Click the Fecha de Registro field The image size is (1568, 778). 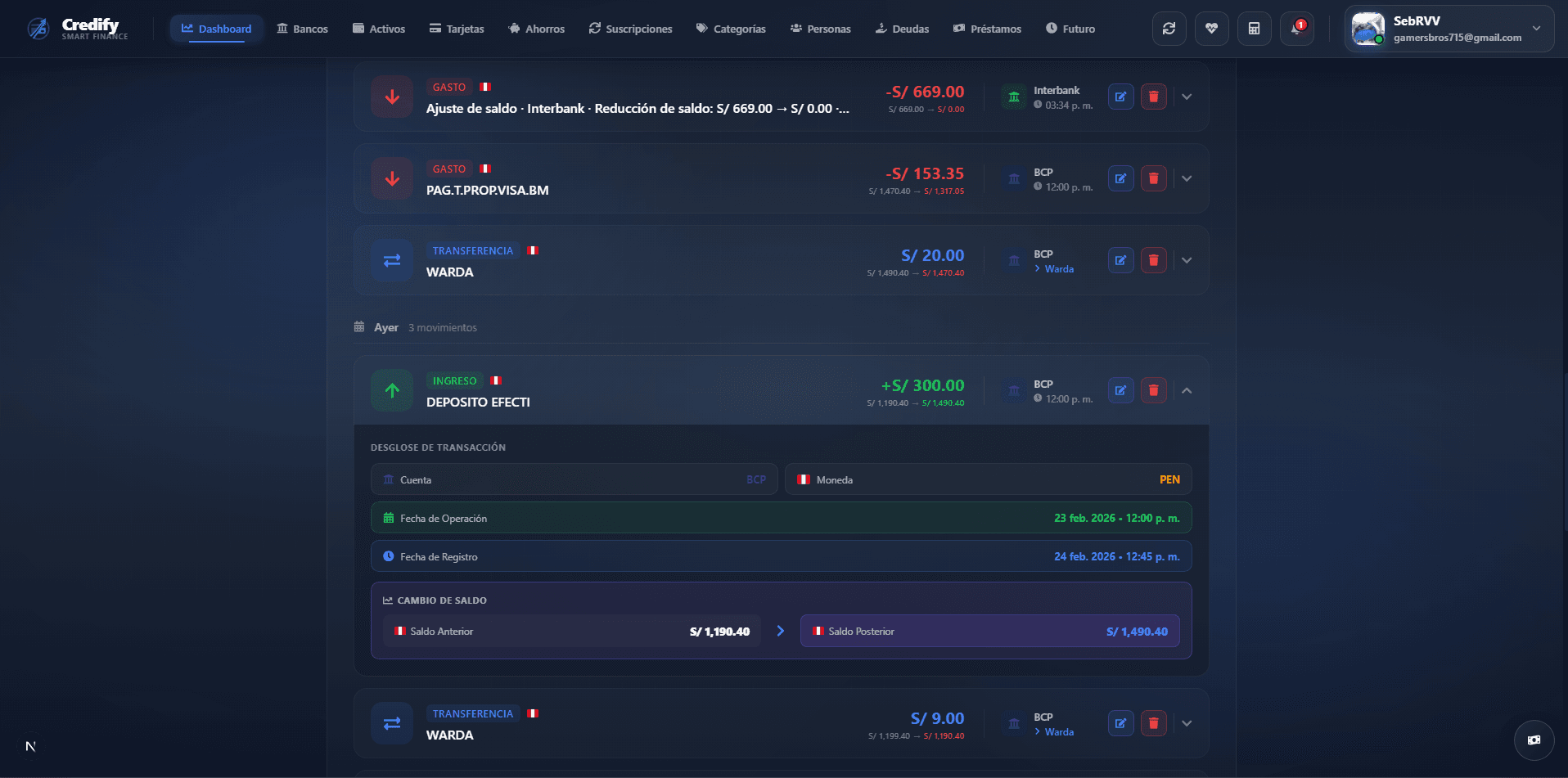[x=781, y=556]
